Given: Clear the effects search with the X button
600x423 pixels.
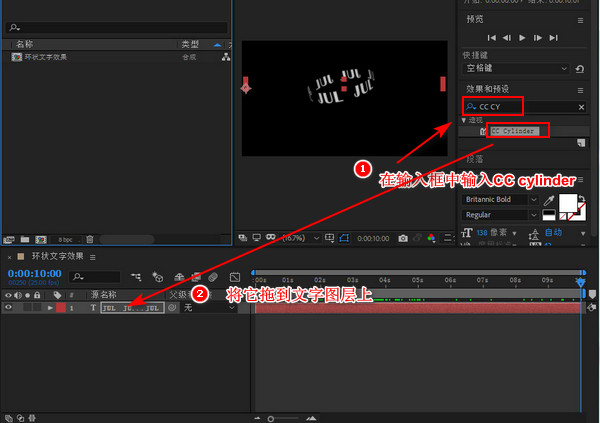Looking at the screenshot, I should (581, 107).
